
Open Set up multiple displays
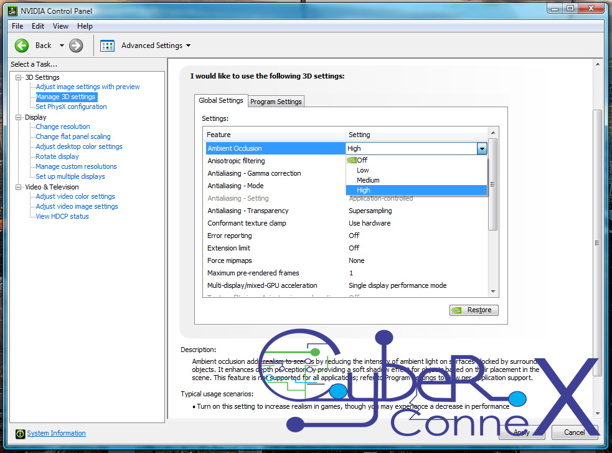tap(70, 176)
